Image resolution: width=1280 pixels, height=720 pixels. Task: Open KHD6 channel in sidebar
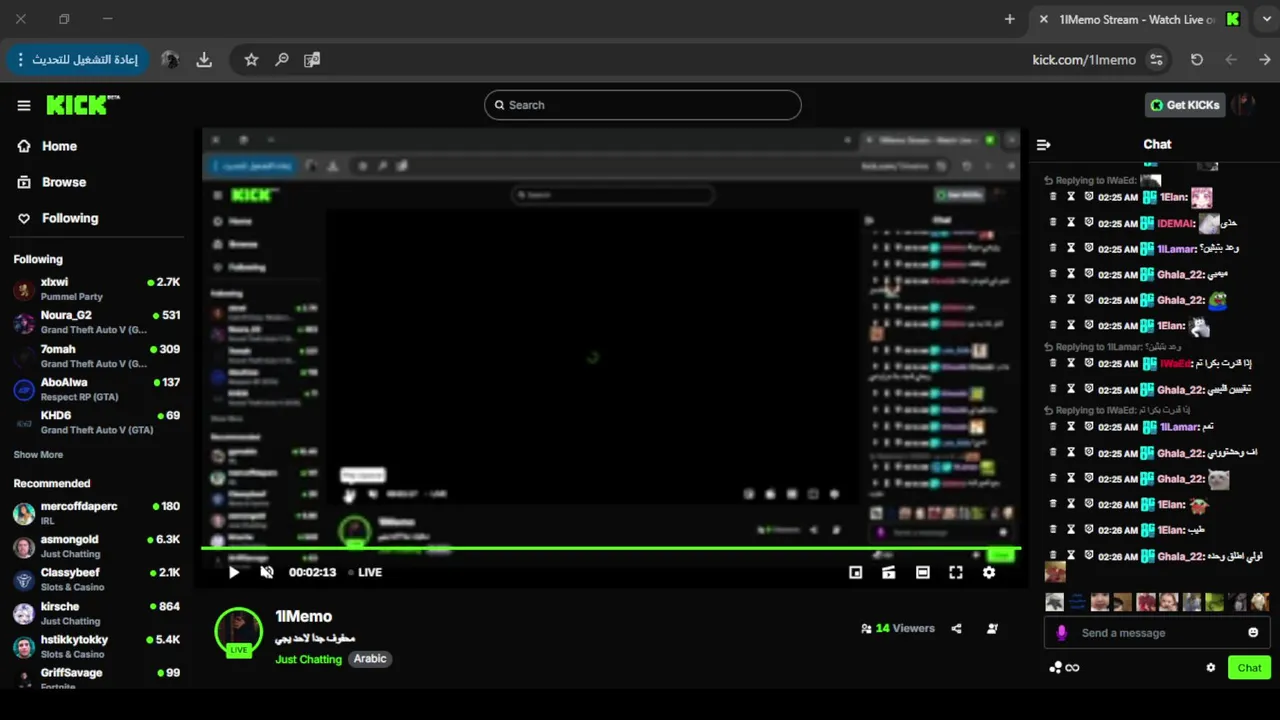[97, 422]
